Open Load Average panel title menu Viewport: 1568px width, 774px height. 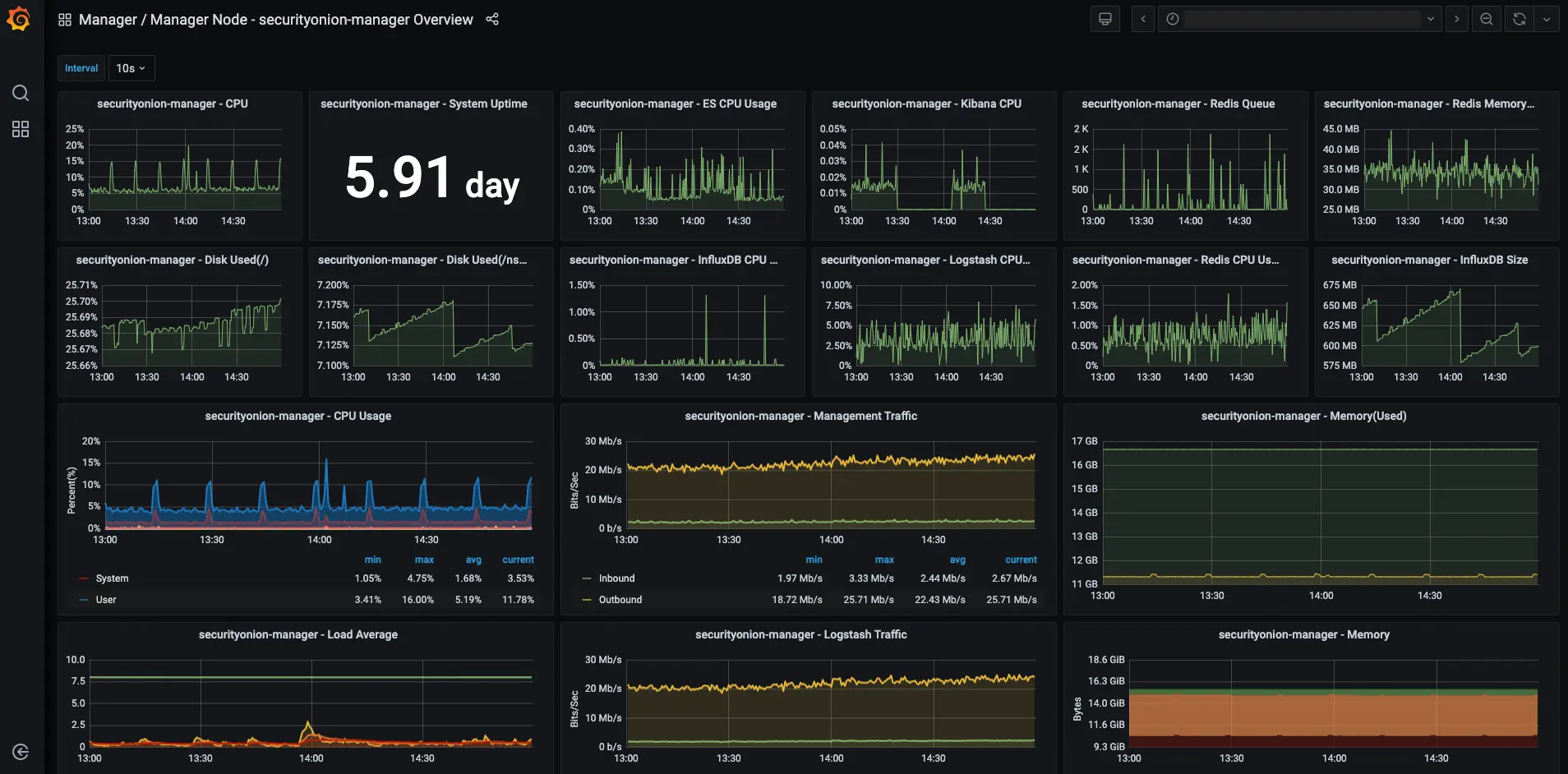point(298,634)
